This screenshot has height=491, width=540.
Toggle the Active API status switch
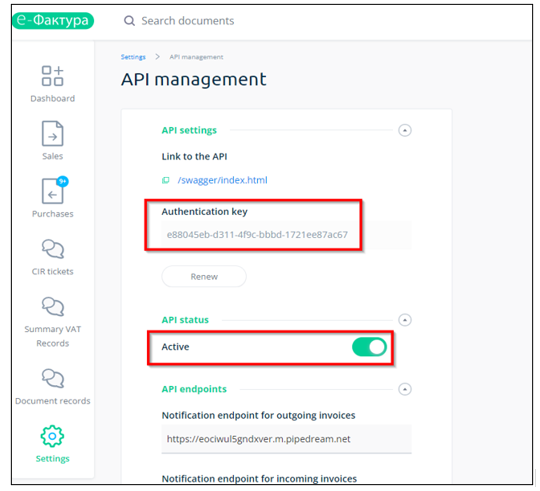point(369,347)
